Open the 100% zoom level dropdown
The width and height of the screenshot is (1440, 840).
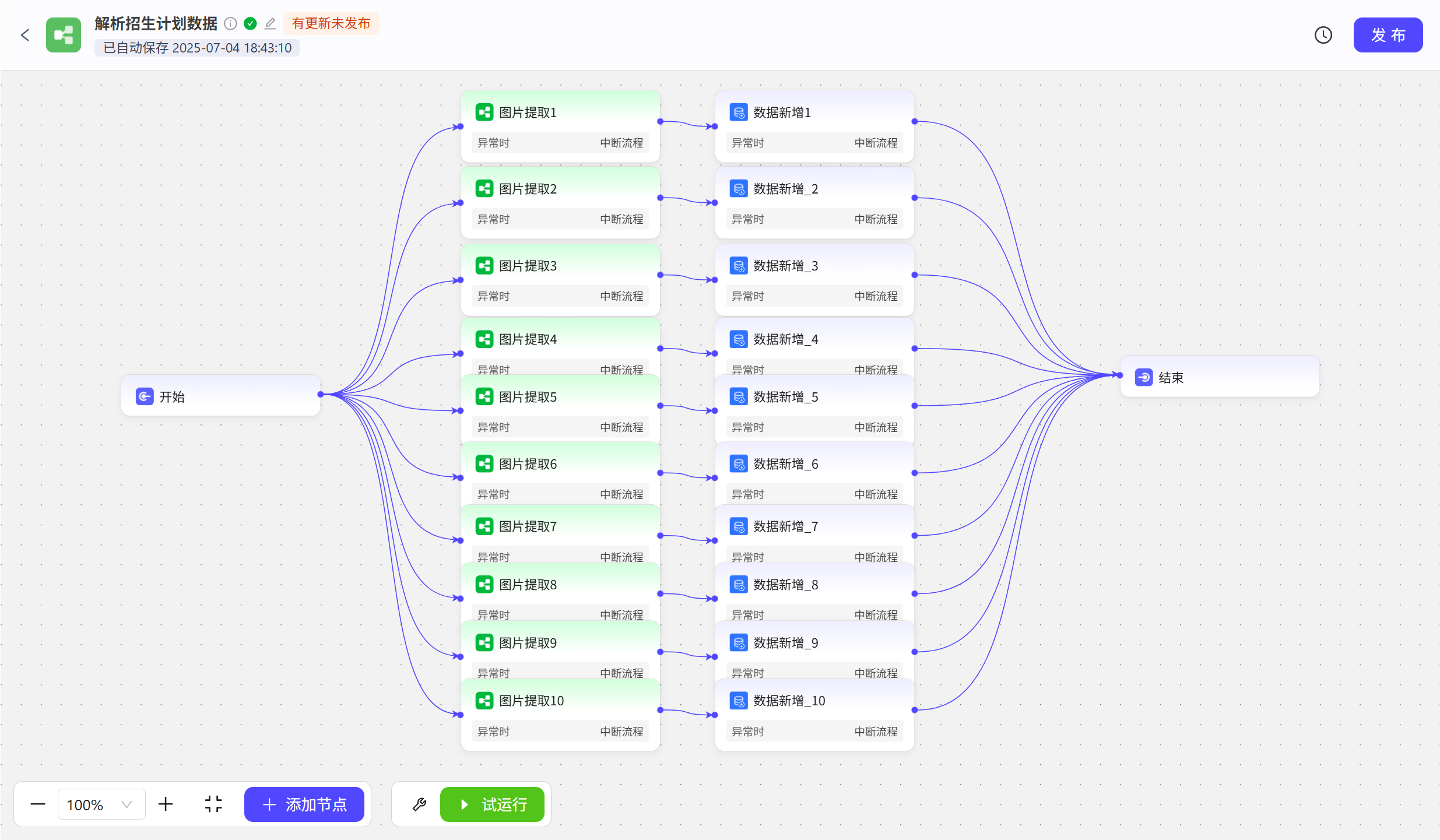tap(101, 804)
